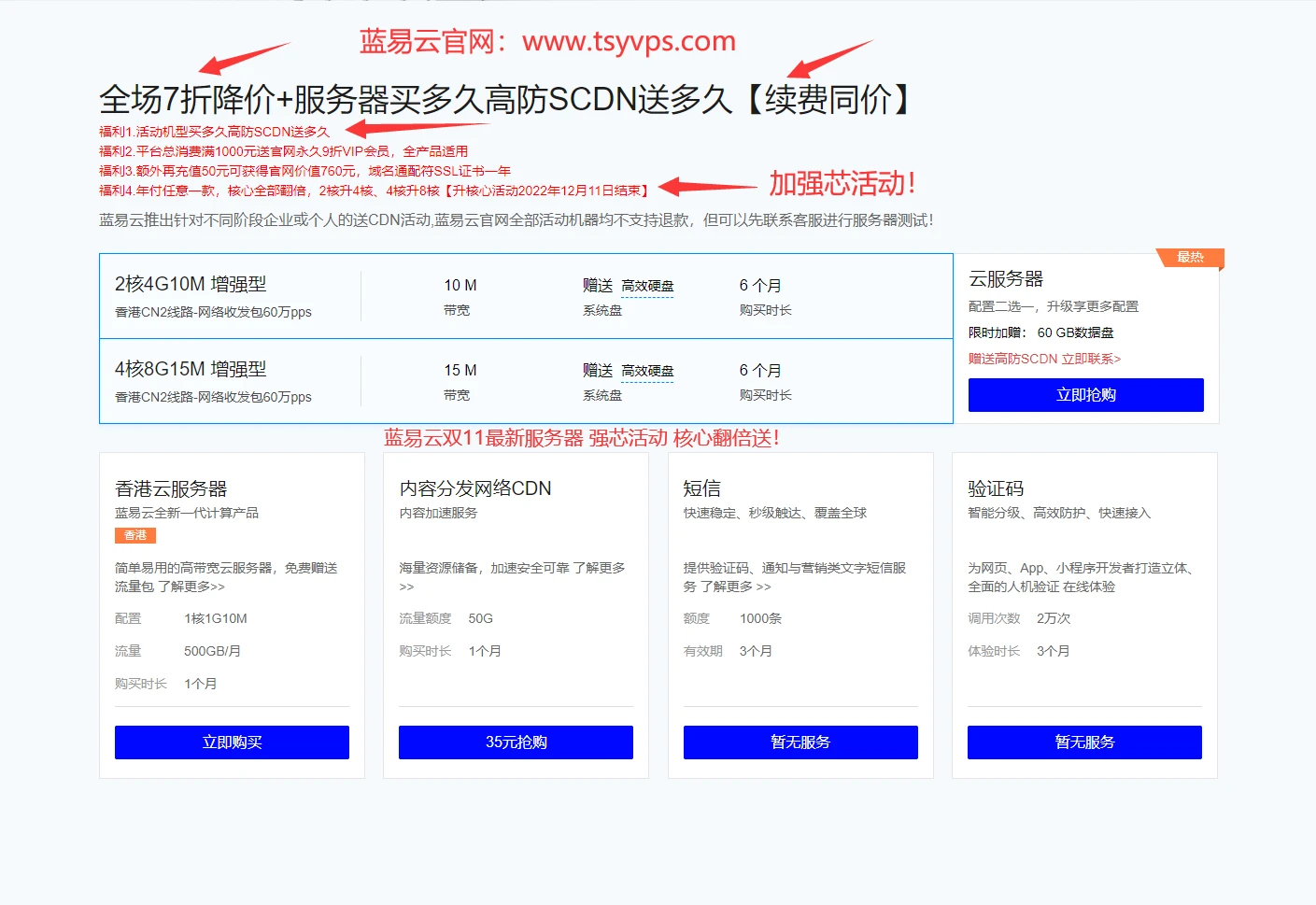Image resolution: width=1316 pixels, height=905 pixels.
Task: Click 立即购买 for 香港云服务器
Action: coord(232,742)
